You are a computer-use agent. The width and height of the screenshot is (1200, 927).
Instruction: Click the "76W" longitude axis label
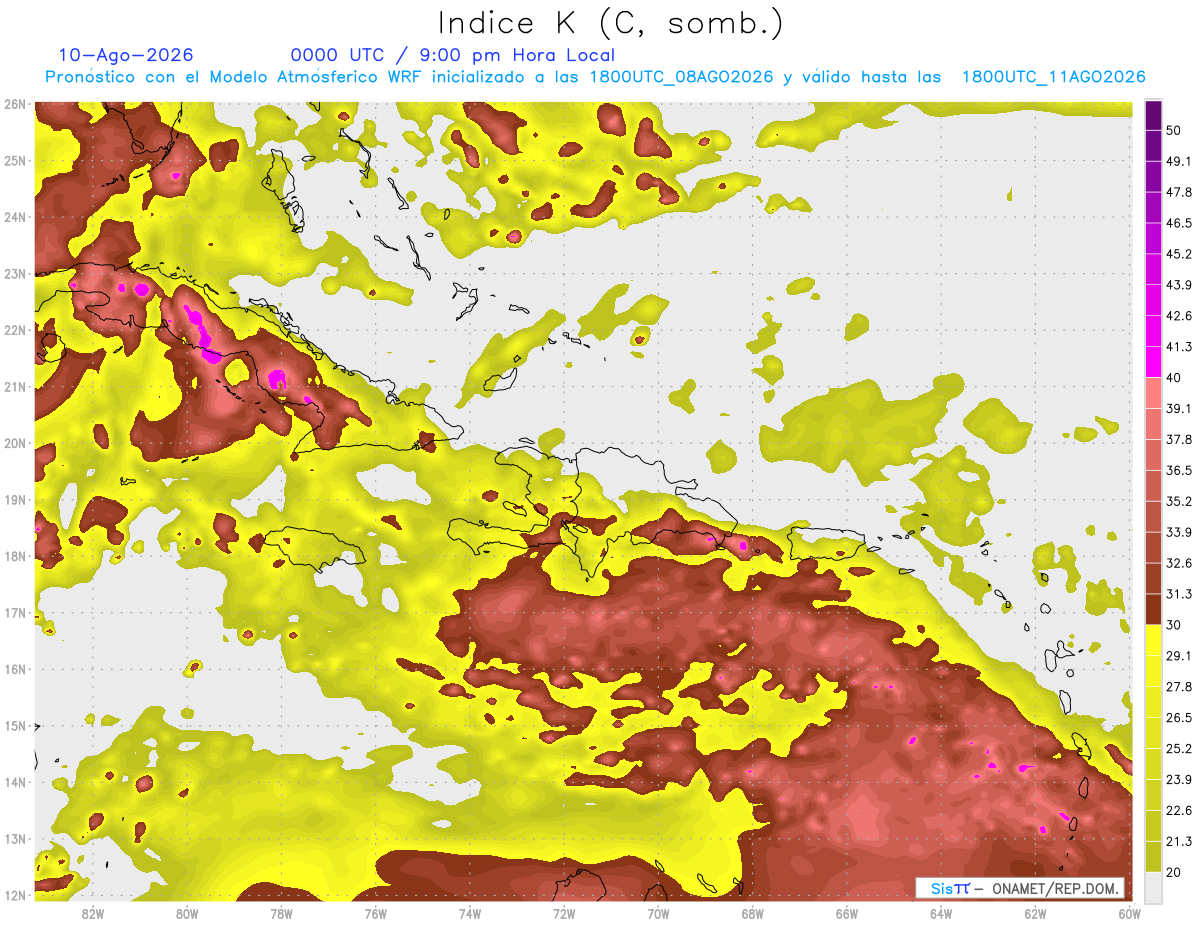375,914
